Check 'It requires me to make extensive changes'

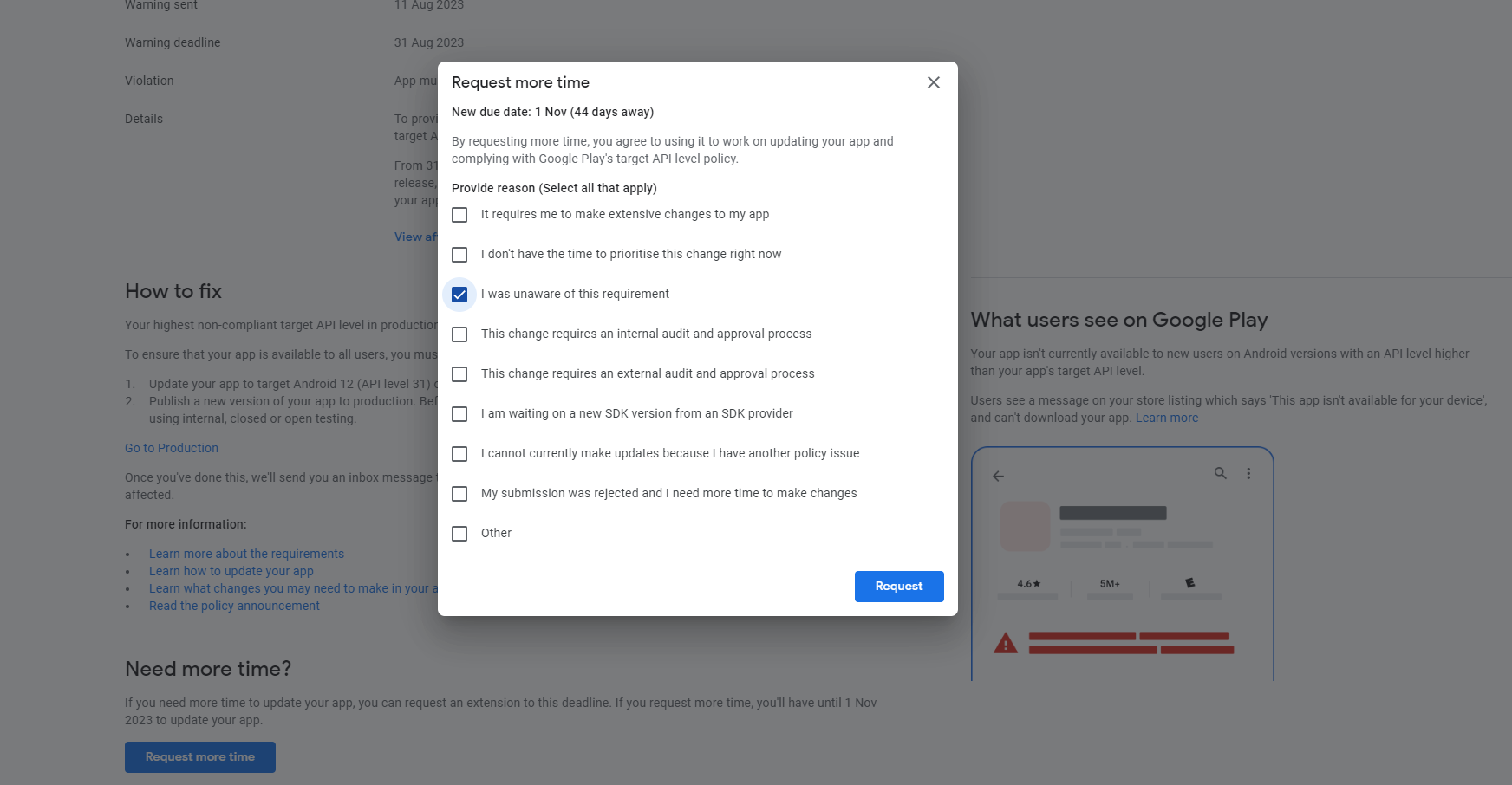pos(459,214)
